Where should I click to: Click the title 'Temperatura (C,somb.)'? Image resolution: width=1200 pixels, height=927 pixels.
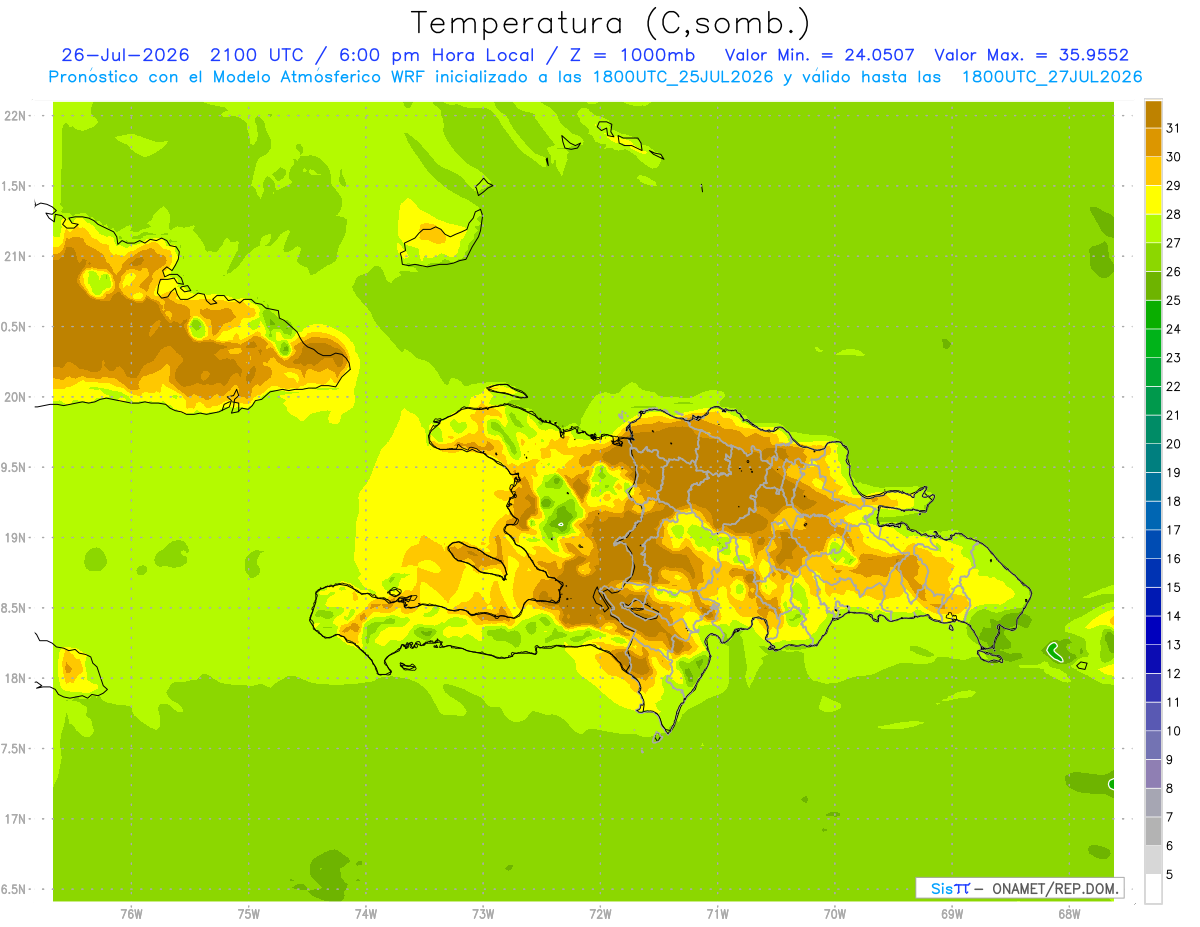[611, 23]
